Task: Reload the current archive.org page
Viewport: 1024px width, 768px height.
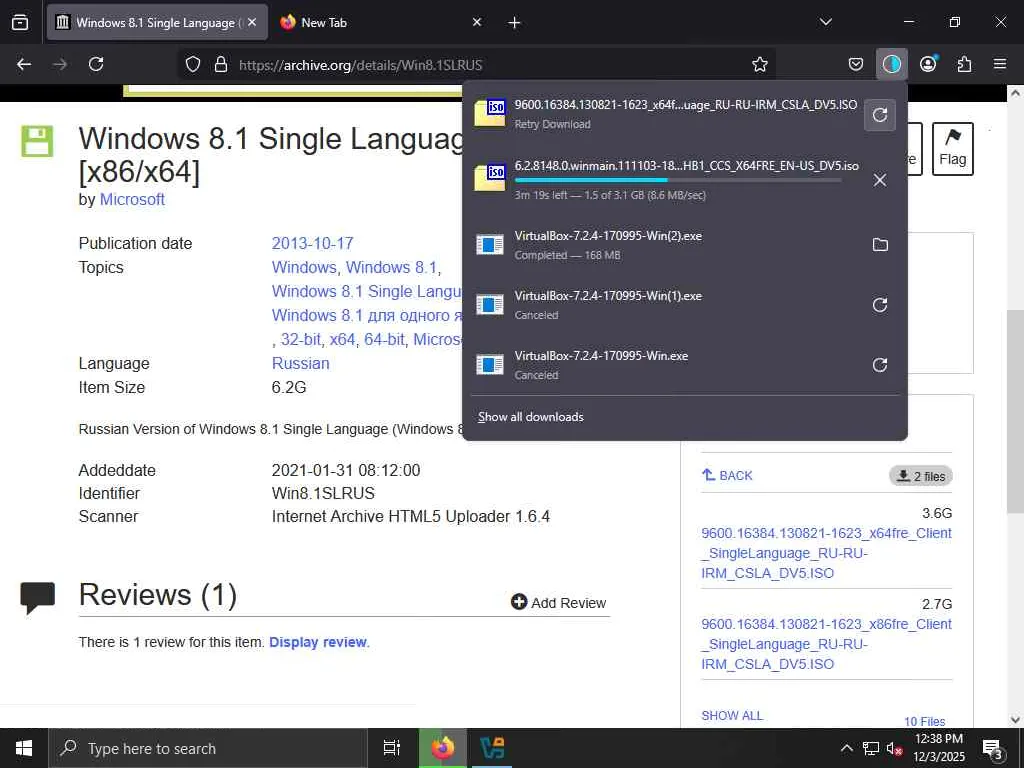Action: point(96,64)
